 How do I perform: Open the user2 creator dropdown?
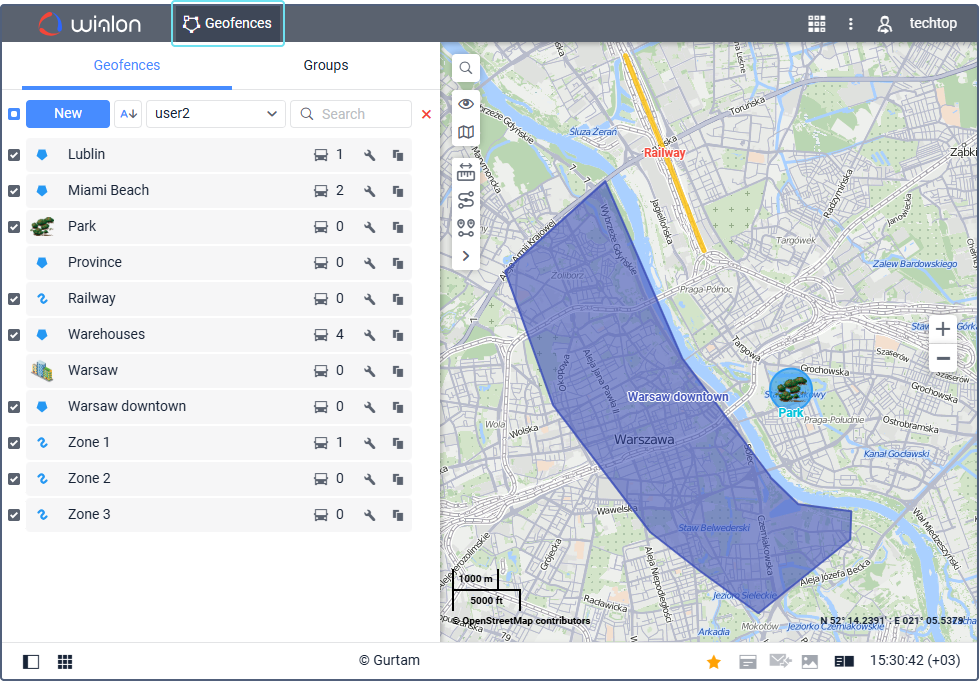[x=216, y=114]
